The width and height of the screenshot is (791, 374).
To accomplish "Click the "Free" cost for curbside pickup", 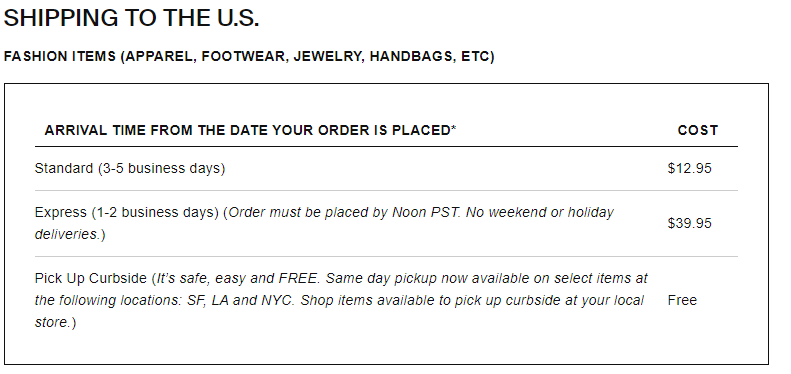I will (682, 300).
